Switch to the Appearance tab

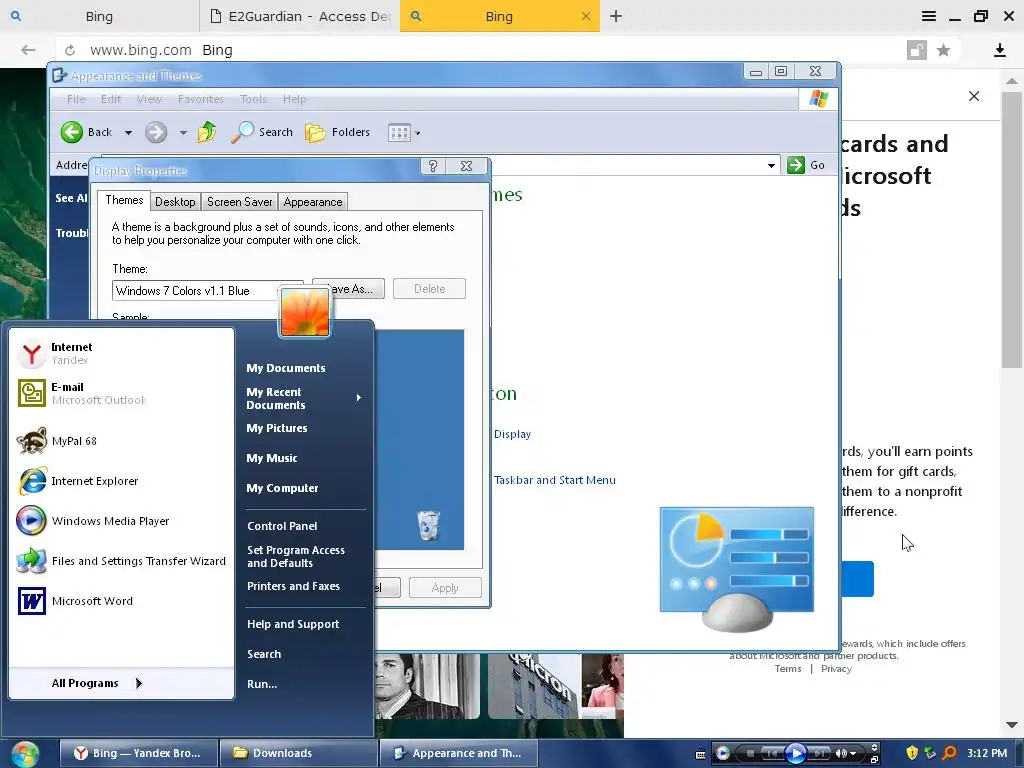point(313,202)
